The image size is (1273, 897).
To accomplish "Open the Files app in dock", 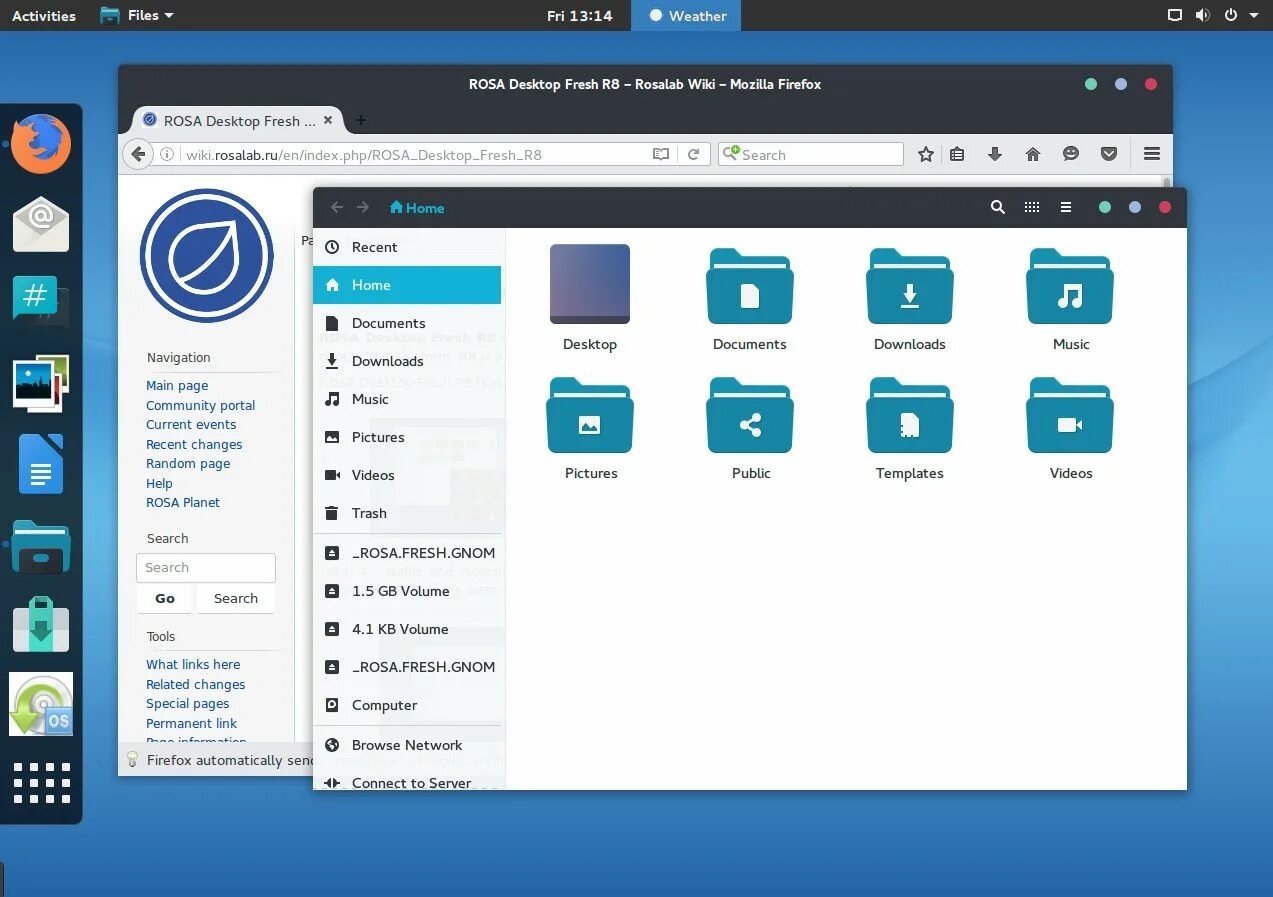I will point(41,546).
